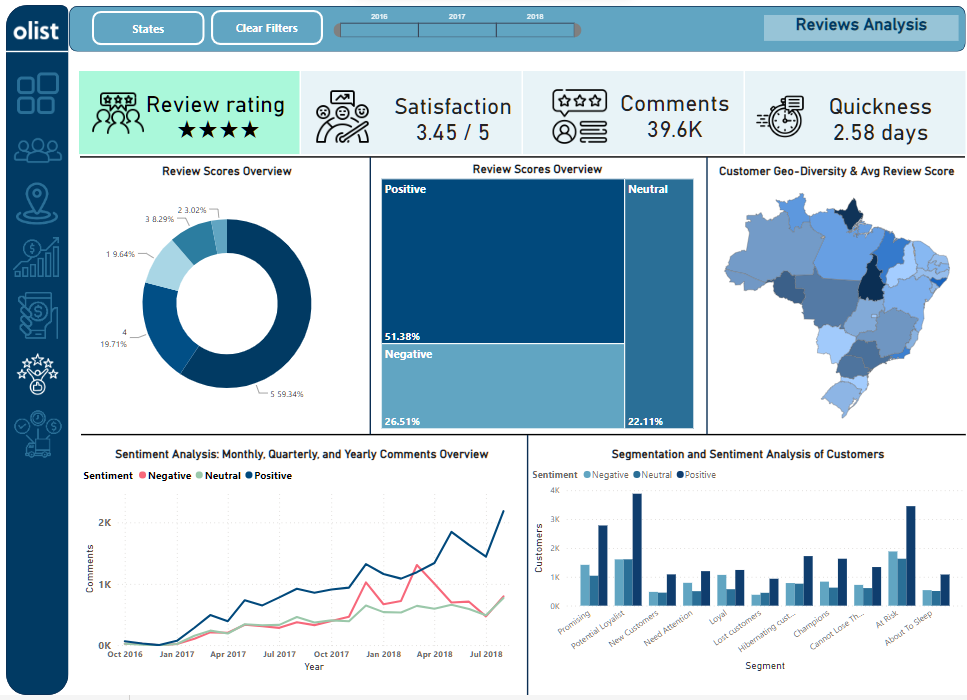Click the left handle of date slider
This screenshot has width=967, height=700.
tap(338, 30)
